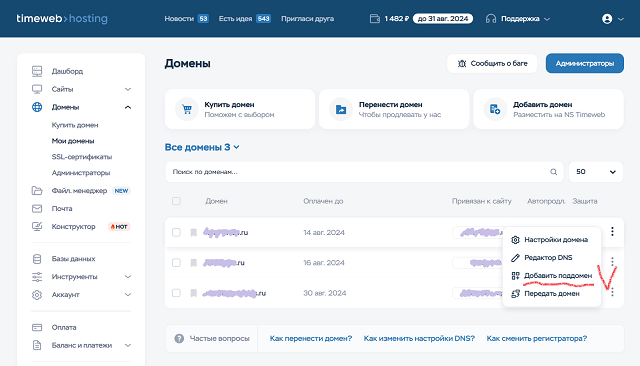Open Как изменить настройки DNS? link

pos(419,338)
